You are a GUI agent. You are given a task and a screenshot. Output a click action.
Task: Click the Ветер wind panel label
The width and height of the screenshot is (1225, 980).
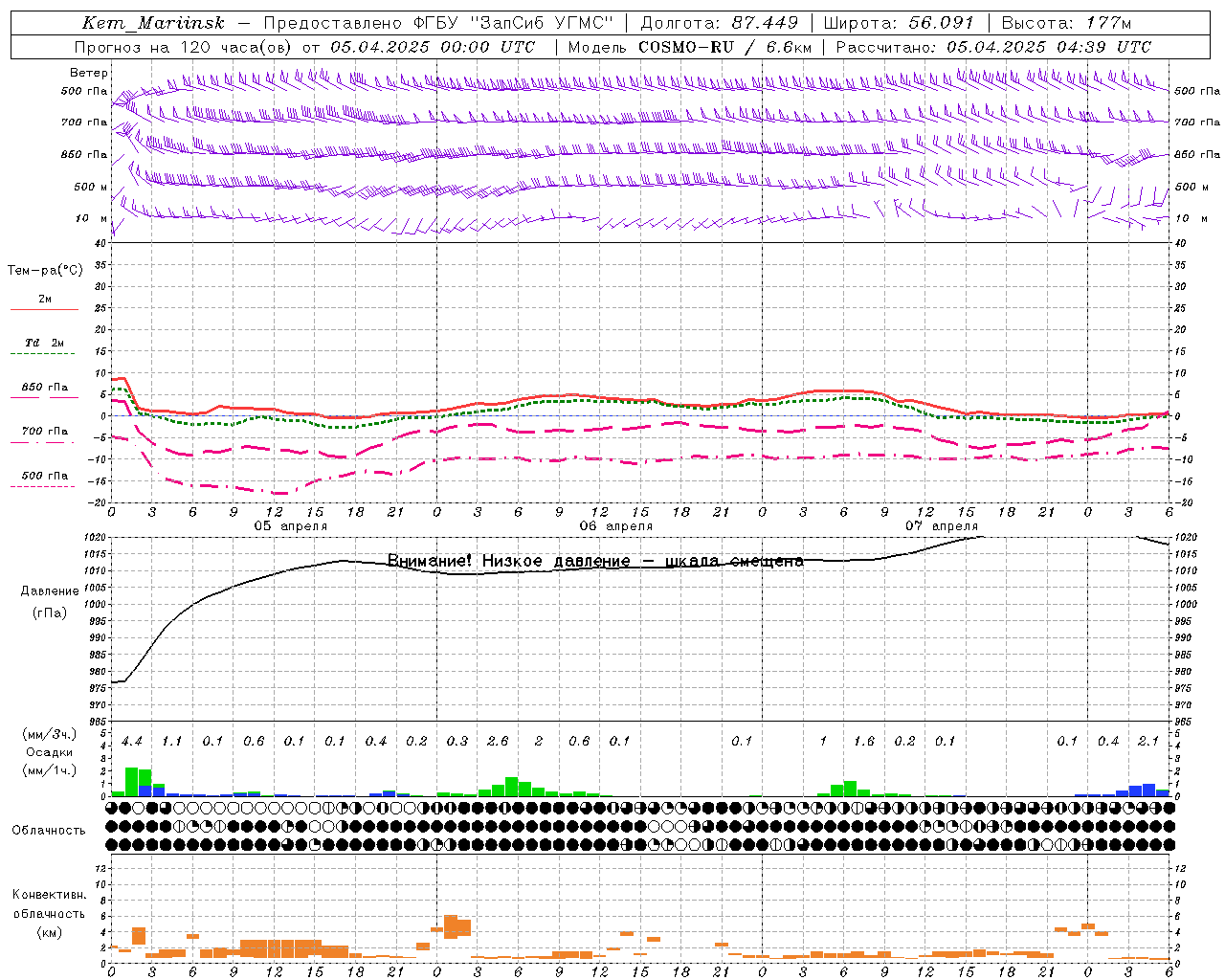pos(89,73)
